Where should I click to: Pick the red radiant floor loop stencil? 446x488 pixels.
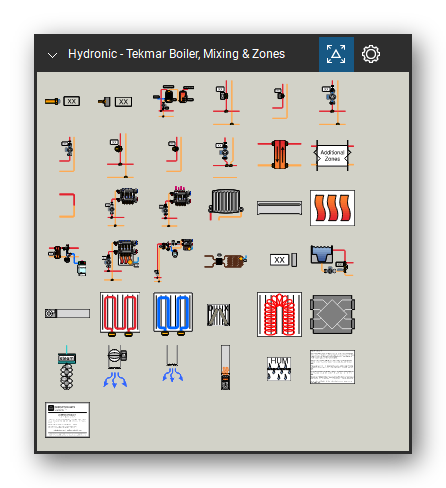click(x=120, y=313)
